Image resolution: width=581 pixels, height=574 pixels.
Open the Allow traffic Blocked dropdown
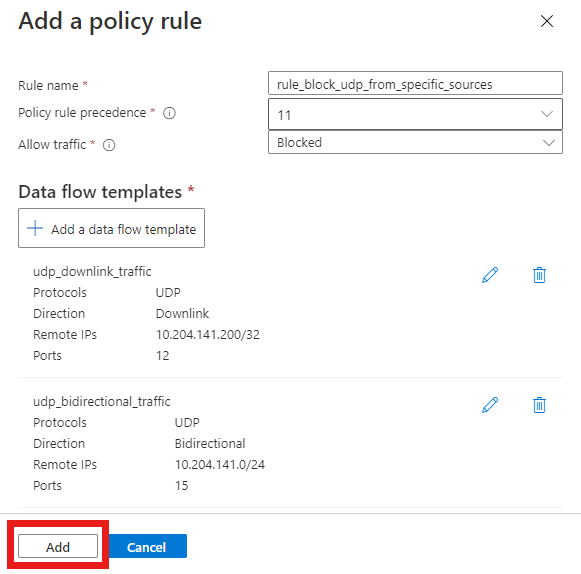click(415, 143)
